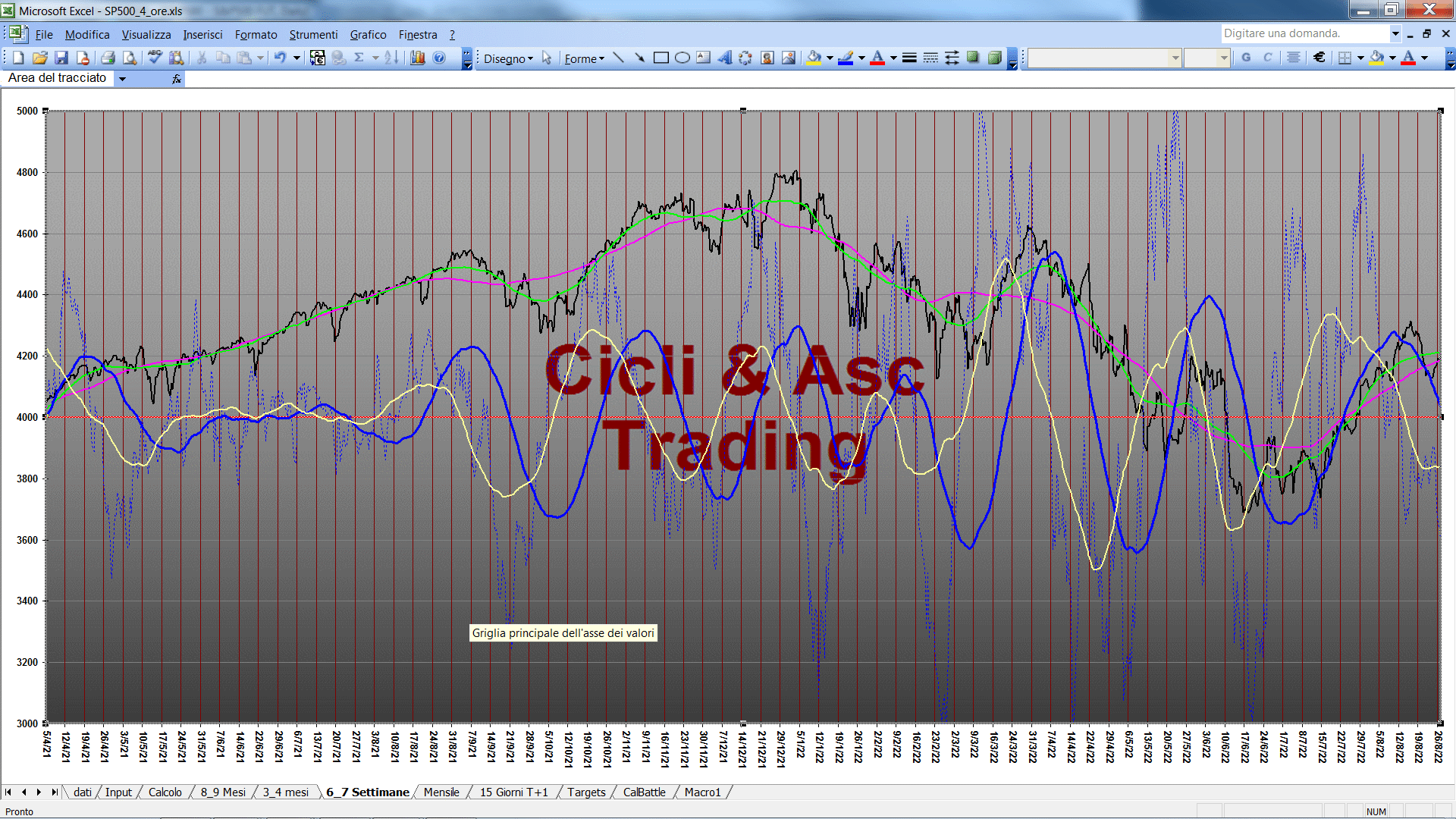
Task: Insert Clip Art icon
Action: click(x=767, y=58)
